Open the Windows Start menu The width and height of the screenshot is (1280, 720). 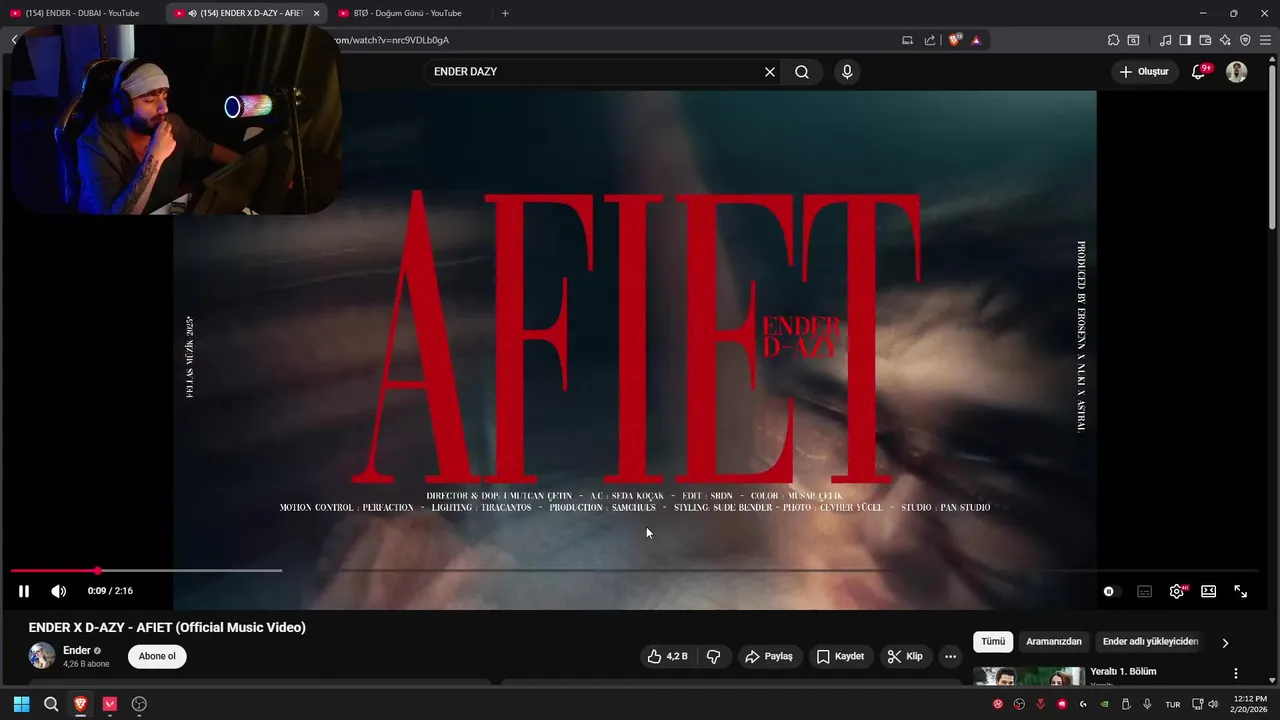click(x=21, y=704)
